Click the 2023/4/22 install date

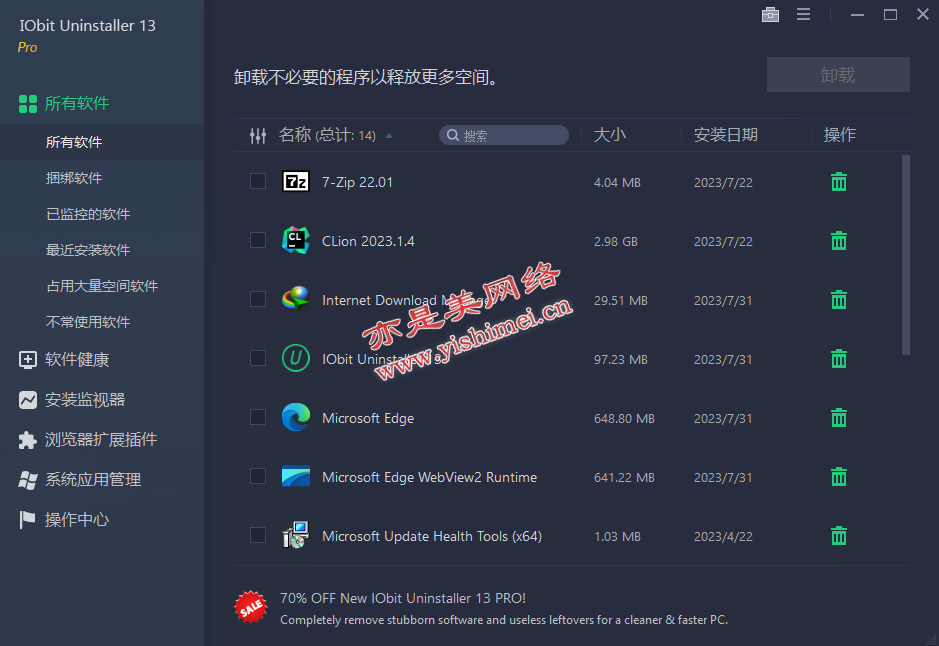click(x=723, y=537)
